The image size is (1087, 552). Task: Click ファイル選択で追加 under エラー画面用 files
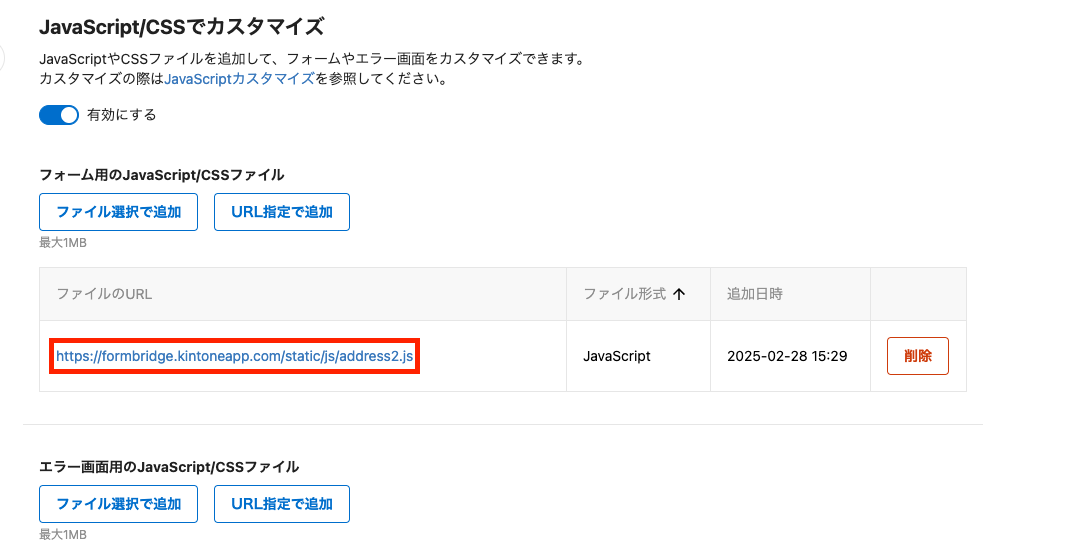pyautogui.click(x=119, y=504)
